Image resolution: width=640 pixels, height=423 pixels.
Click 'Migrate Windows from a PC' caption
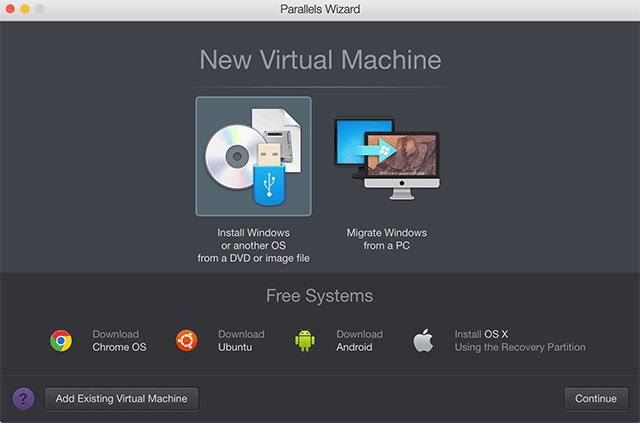point(387,239)
